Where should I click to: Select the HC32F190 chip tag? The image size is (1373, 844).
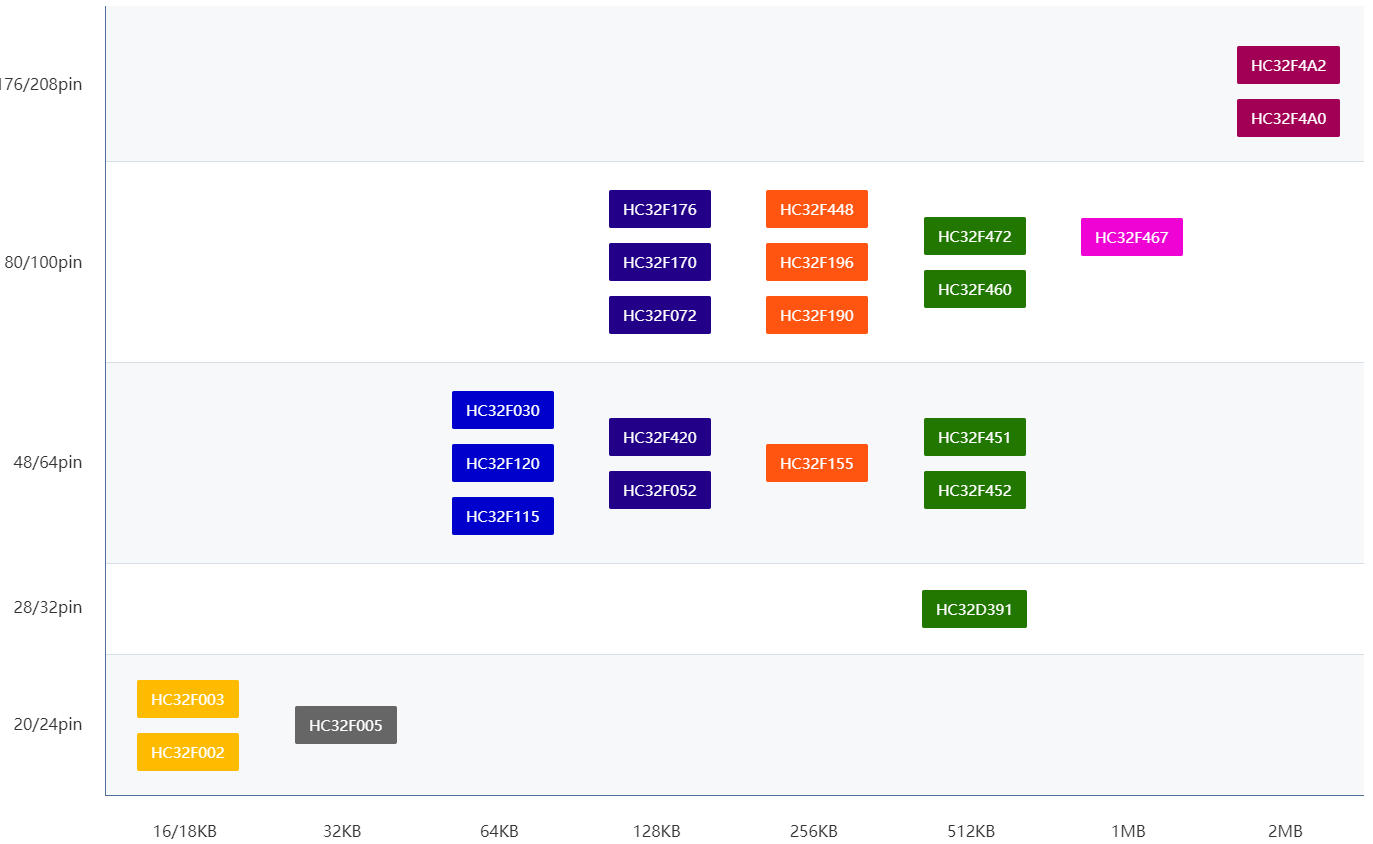click(x=817, y=315)
